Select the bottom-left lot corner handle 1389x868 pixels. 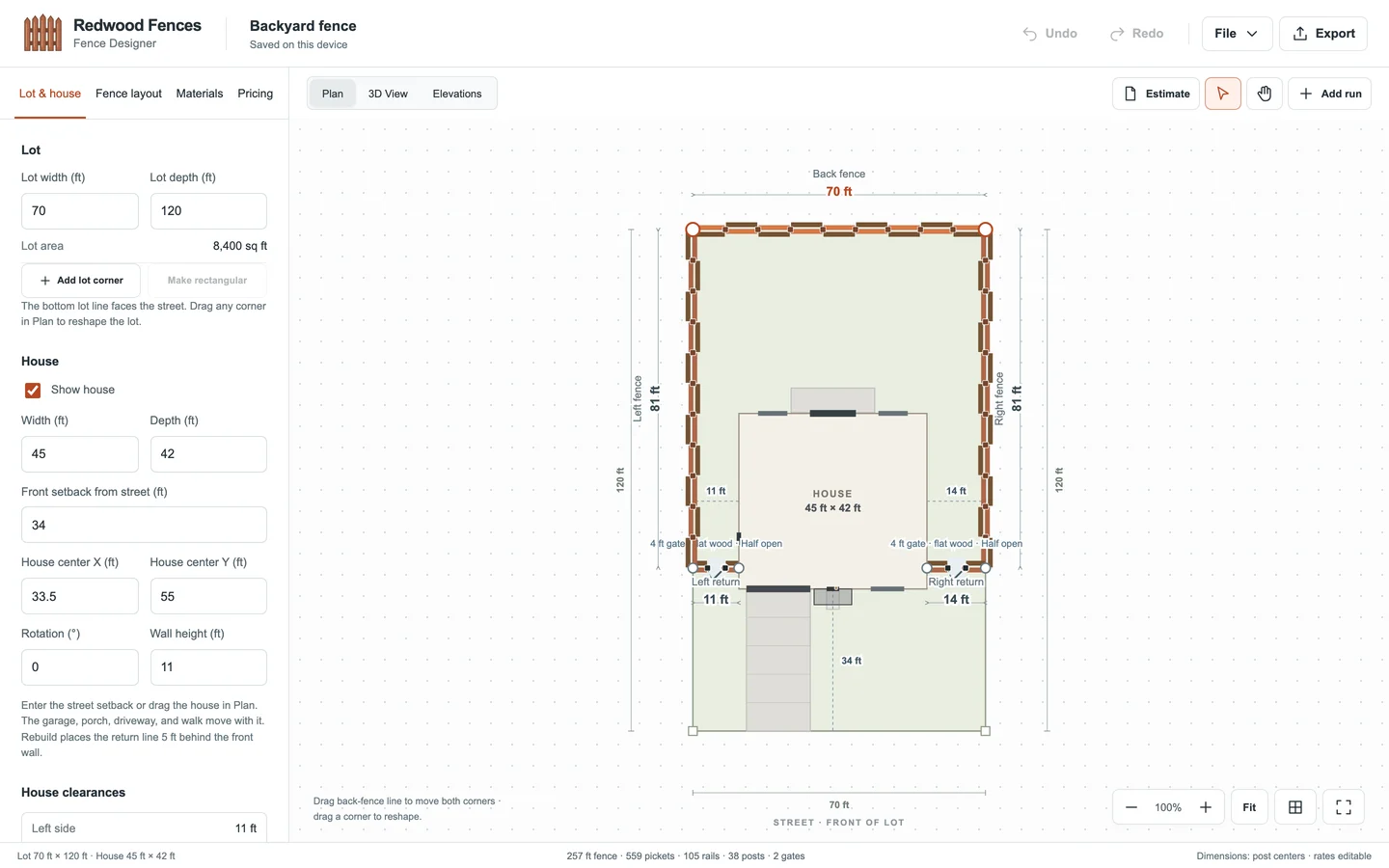click(x=693, y=731)
